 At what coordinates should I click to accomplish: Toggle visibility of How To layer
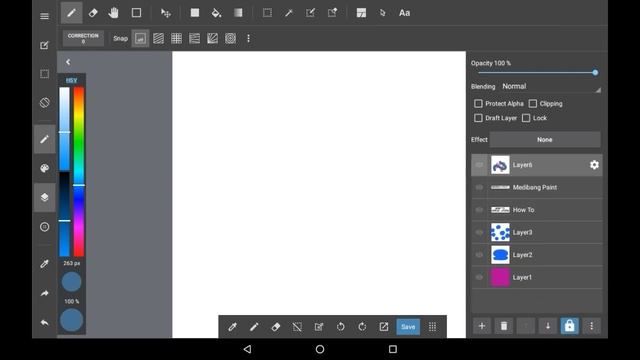479,210
